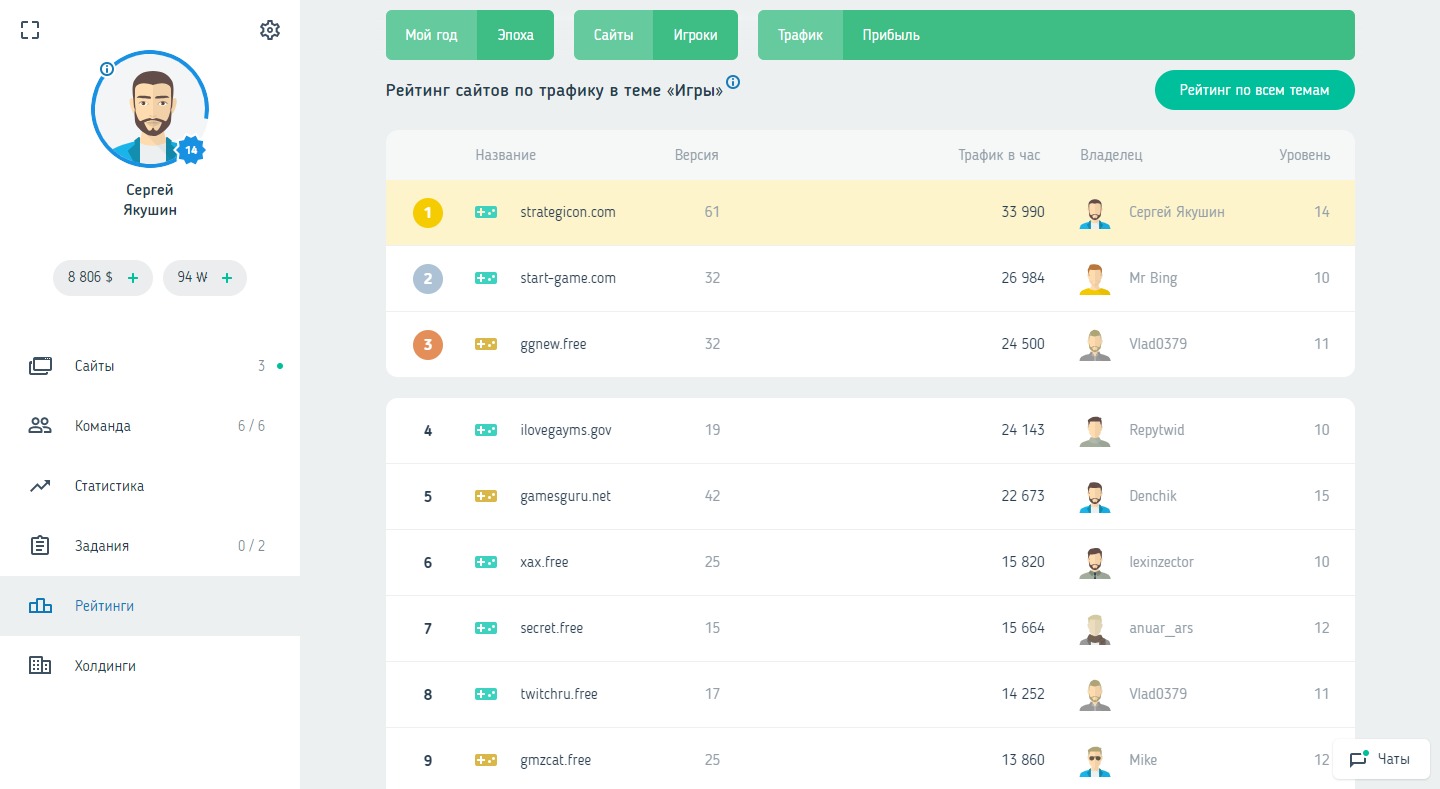This screenshot has height=789, width=1440.
Task: Switch to the Прибыль tab
Action: [891, 35]
